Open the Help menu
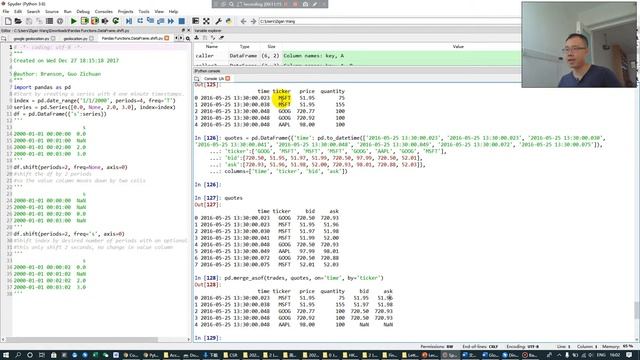The image size is (640, 360). pyautogui.click(x=173, y=11)
